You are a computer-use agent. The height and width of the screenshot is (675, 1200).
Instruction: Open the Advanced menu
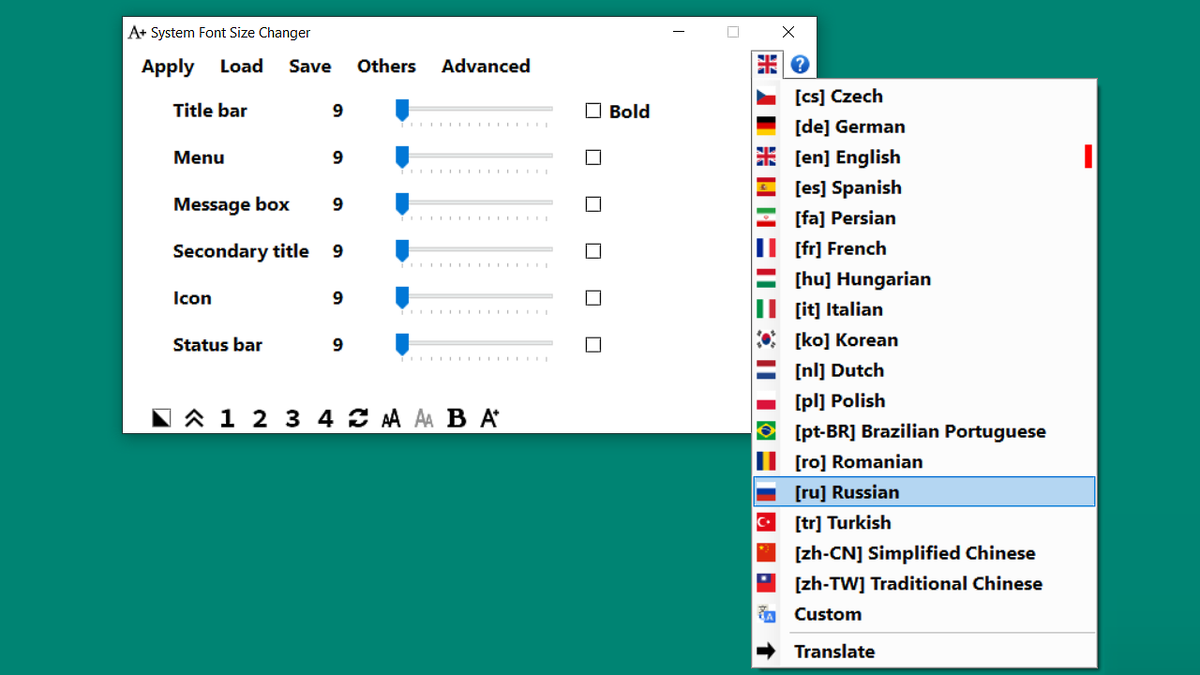(x=486, y=66)
